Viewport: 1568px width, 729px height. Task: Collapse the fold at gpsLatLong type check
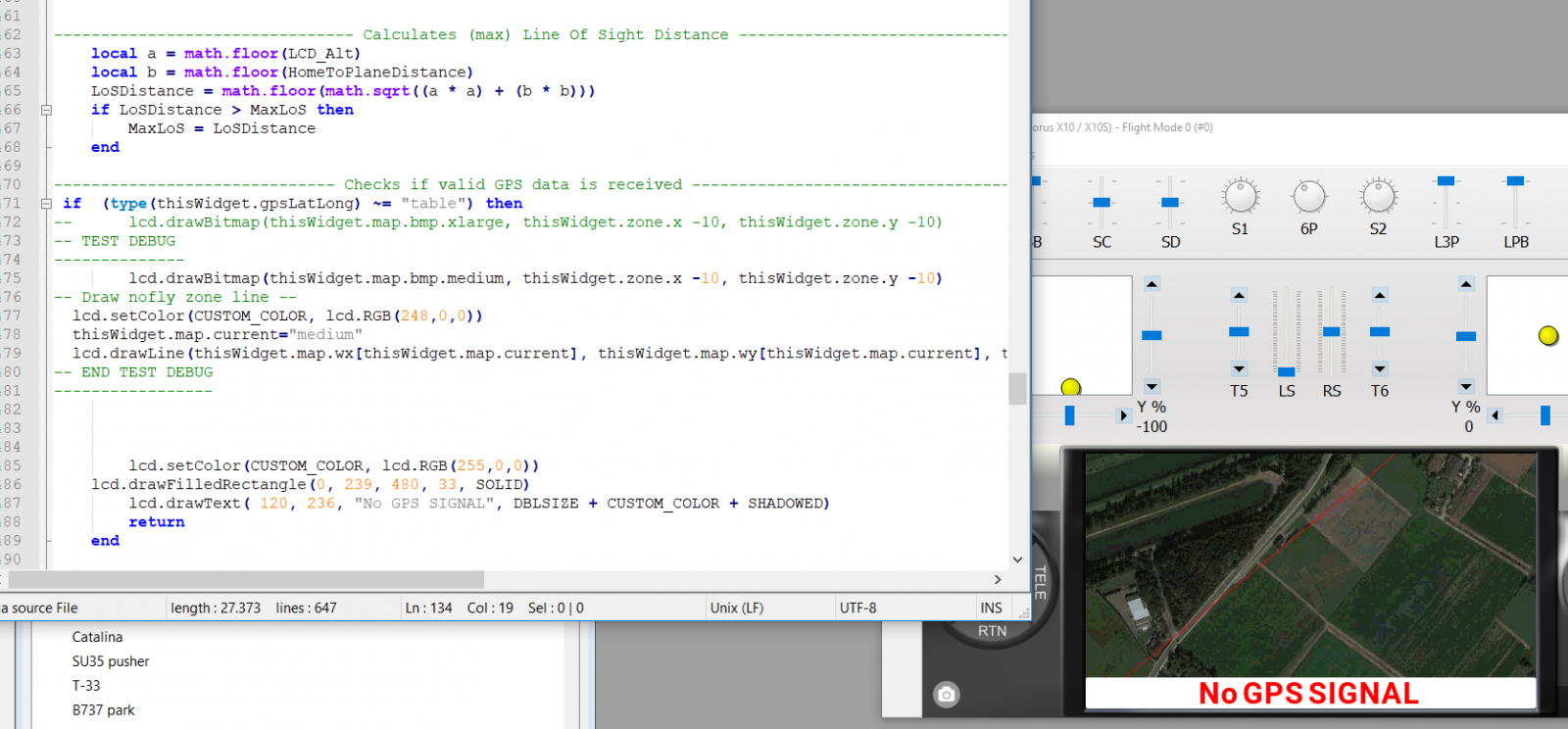tap(46, 204)
